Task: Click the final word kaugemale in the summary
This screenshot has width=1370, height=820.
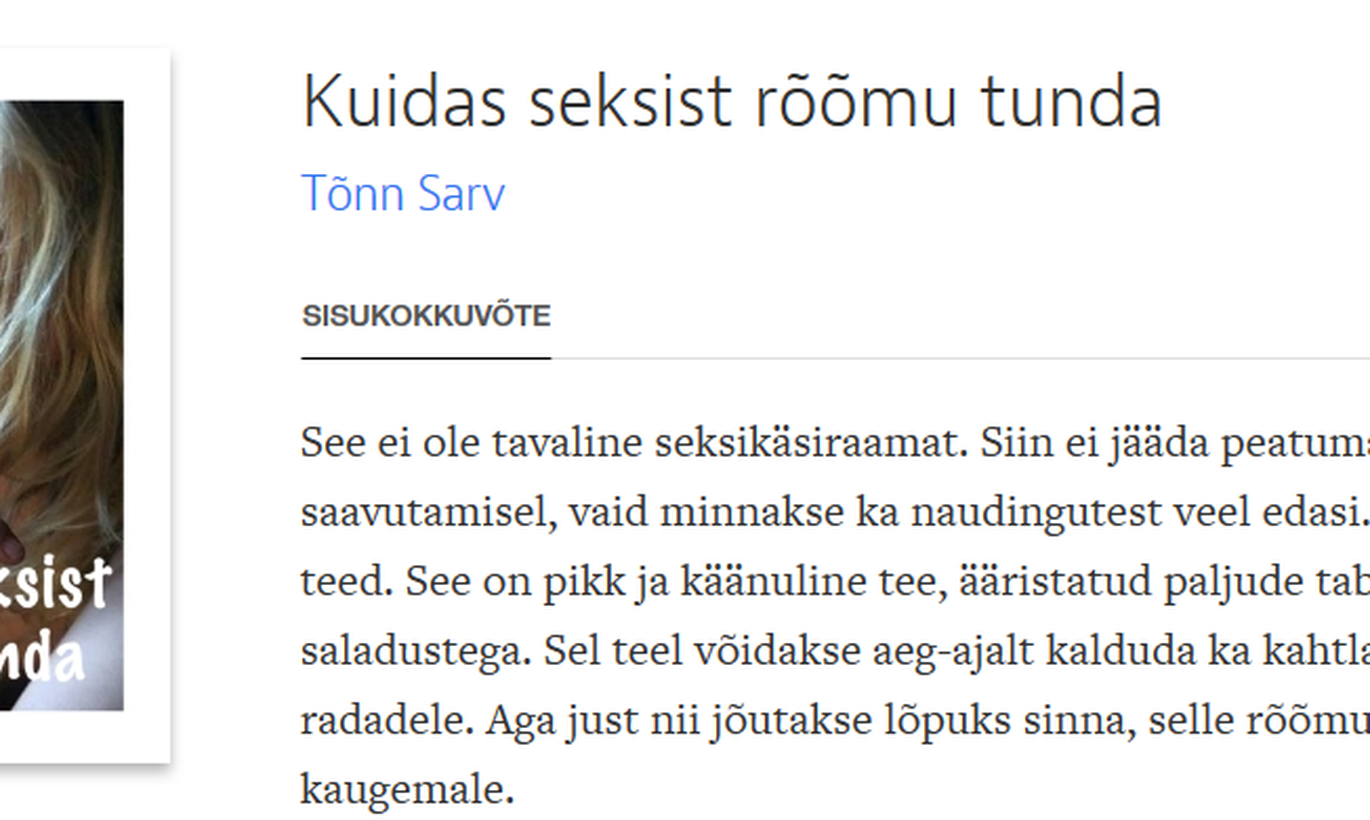Action: tap(407, 791)
